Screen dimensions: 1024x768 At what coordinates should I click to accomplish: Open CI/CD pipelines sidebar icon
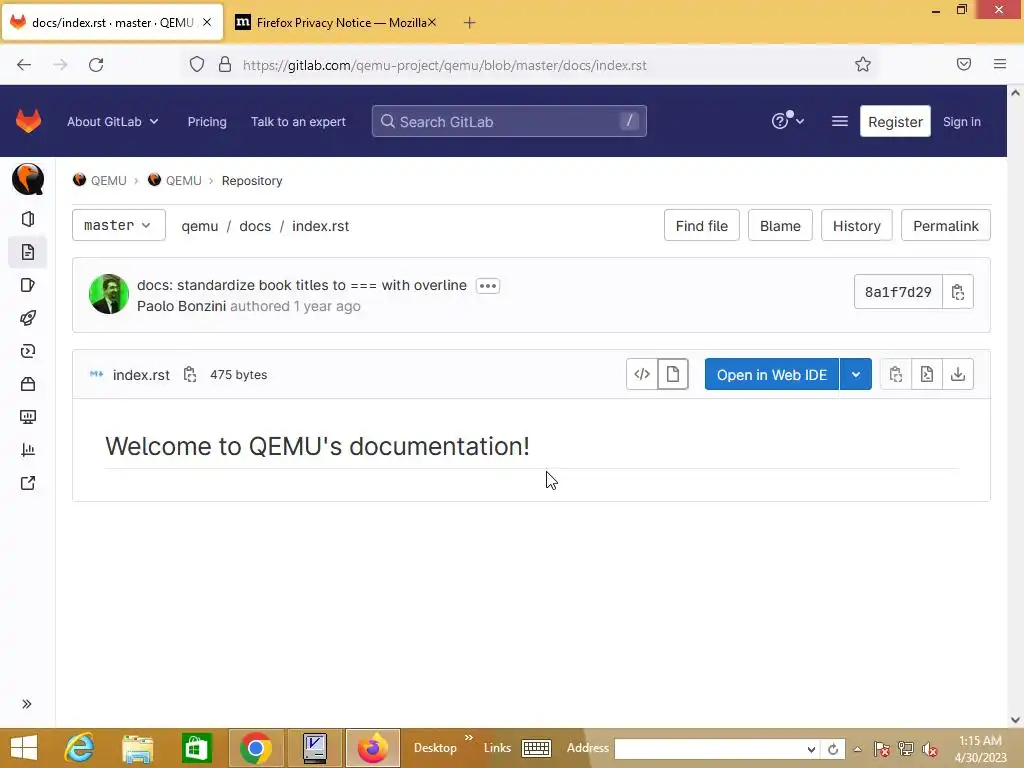click(28, 351)
